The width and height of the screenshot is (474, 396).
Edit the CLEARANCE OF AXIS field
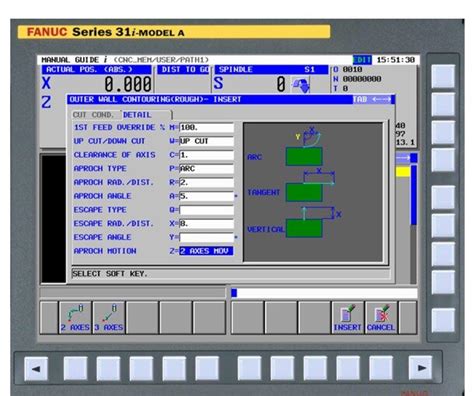[206, 155]
